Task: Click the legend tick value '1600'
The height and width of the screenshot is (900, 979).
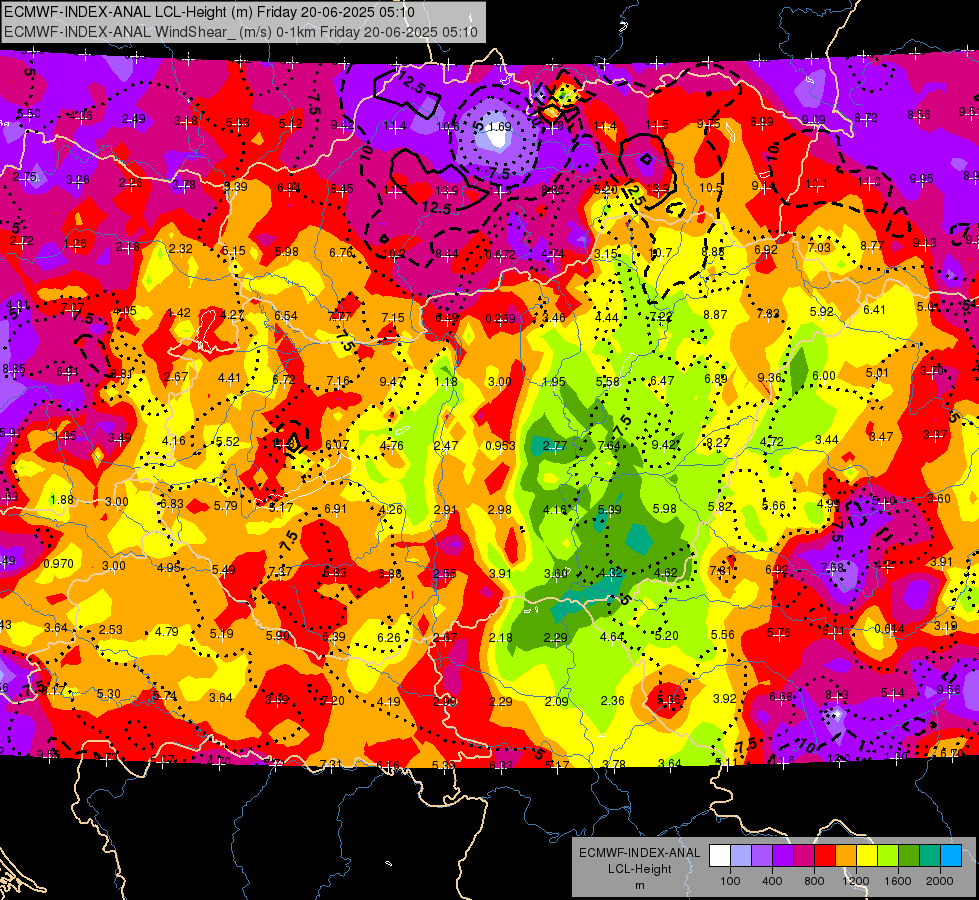Action: pos(898,881)
